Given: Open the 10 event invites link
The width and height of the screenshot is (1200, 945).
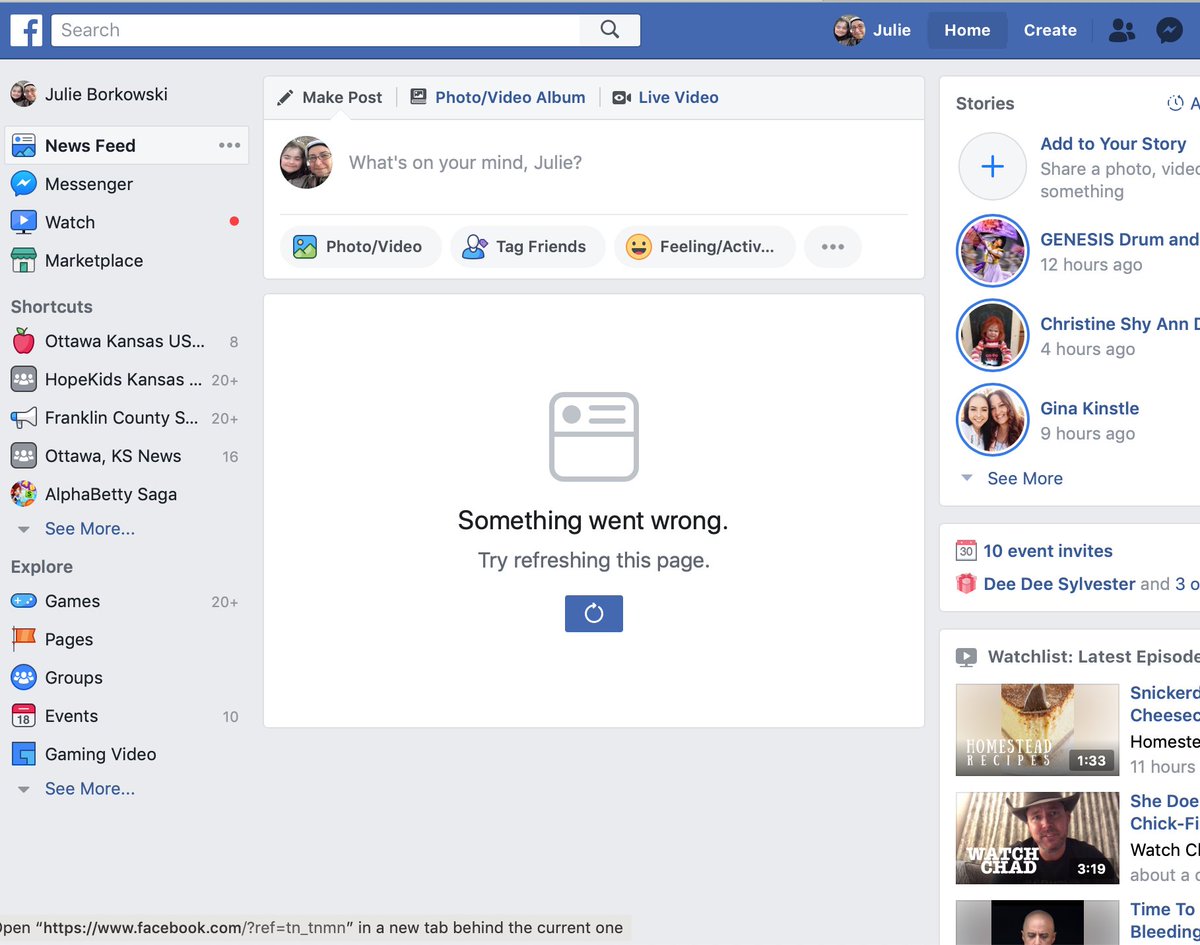Looking at the screenshot, I should [x=1048, y=551].
